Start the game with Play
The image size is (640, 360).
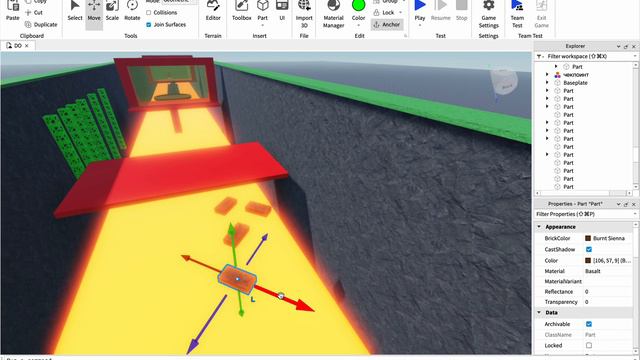(x=420, y=11)
